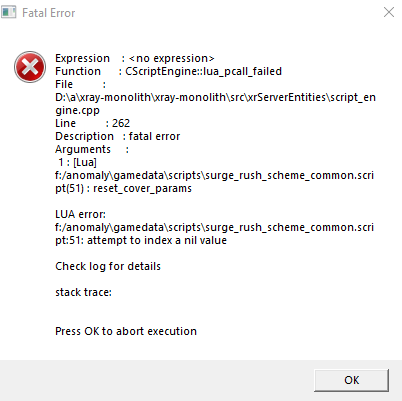402x401 pixels.
Task: Select the D:\a\xray-monolith source path line
Action: (215, 97)
